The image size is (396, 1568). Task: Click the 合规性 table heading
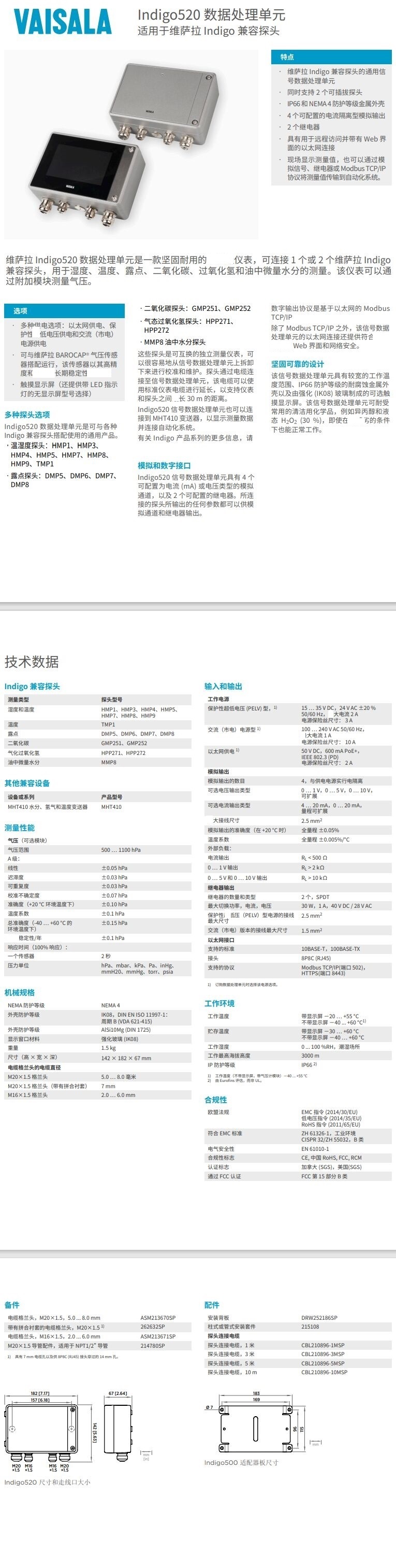[x=216, y=1099]
